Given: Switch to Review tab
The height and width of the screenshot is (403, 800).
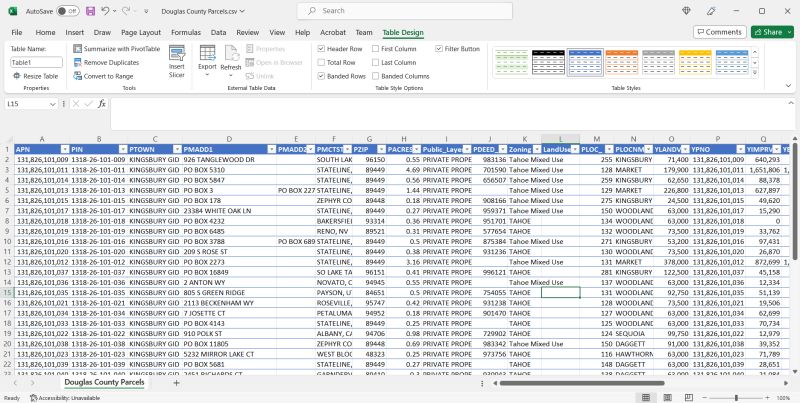Looking at the screenshot, I should tap(247, 32).
